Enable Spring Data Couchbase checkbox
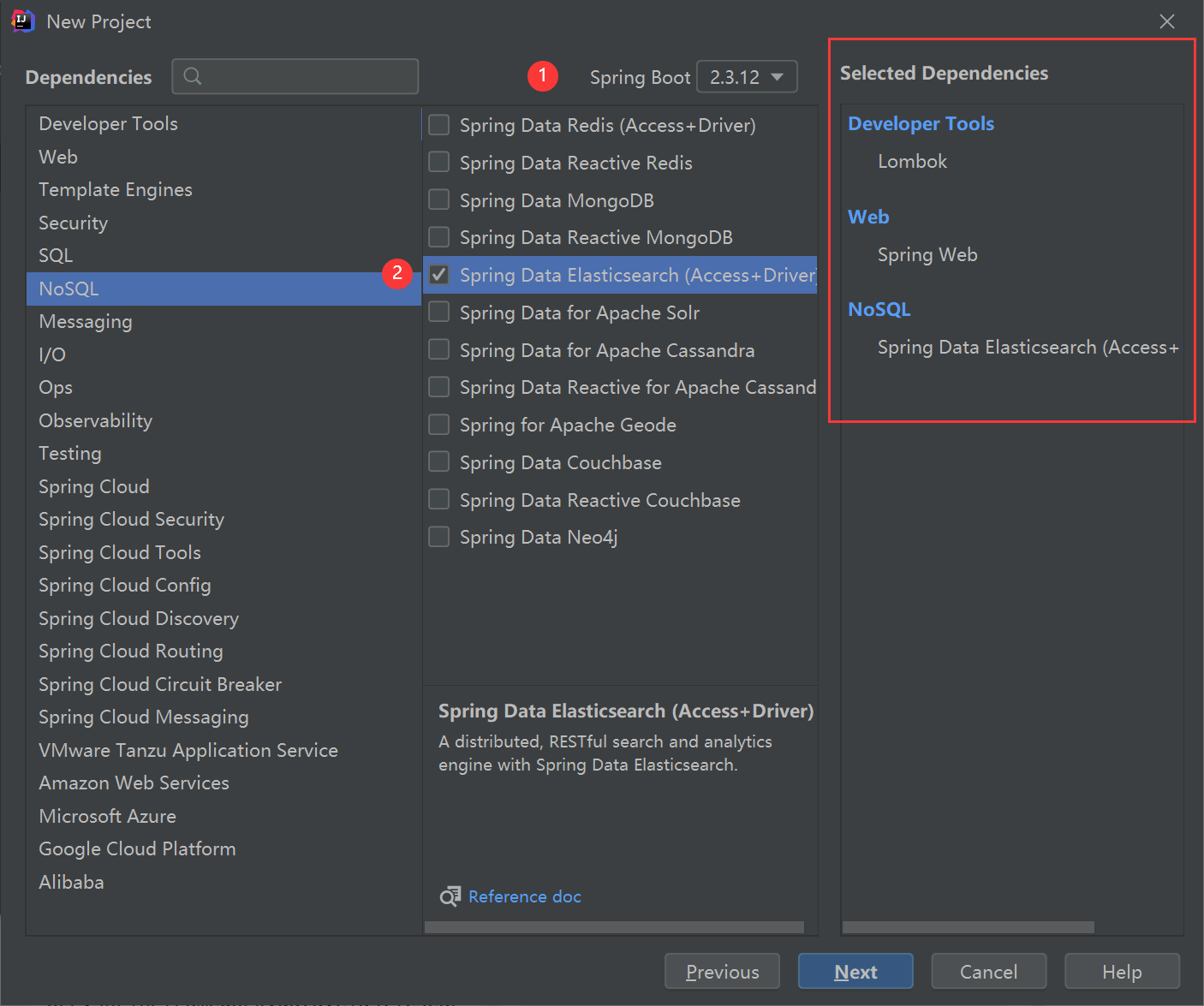 438,462
